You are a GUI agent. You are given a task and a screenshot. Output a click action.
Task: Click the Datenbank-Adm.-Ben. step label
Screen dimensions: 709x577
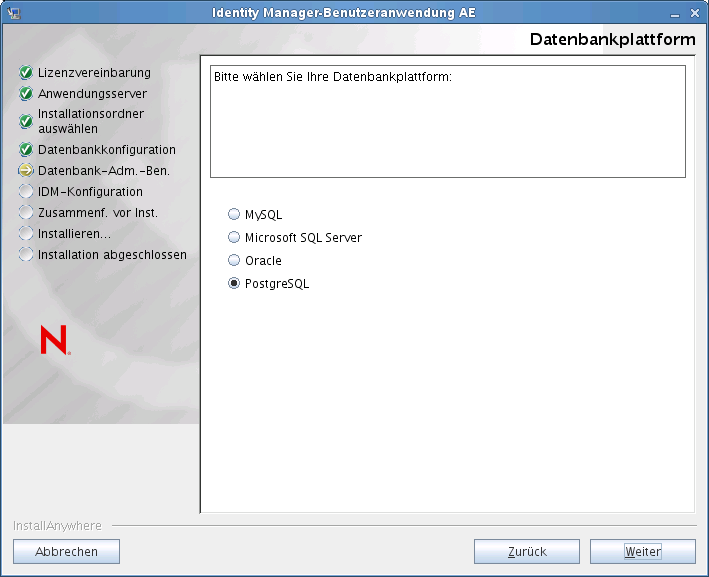pyautogui.click(x=104, y=170)
